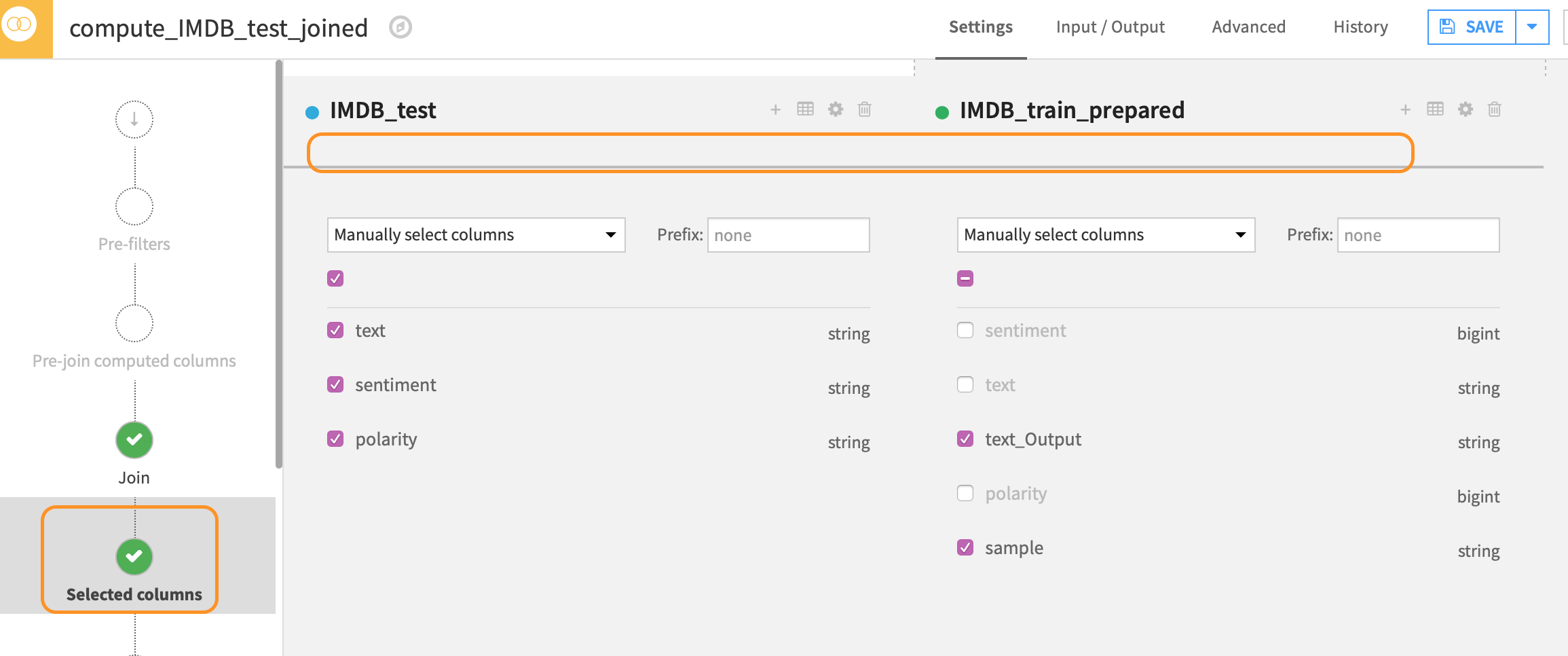This screenshot has height=656, width=1568.
Task: Open the view columns table icon for IMDB_test
Action: (x=805, y=109)
